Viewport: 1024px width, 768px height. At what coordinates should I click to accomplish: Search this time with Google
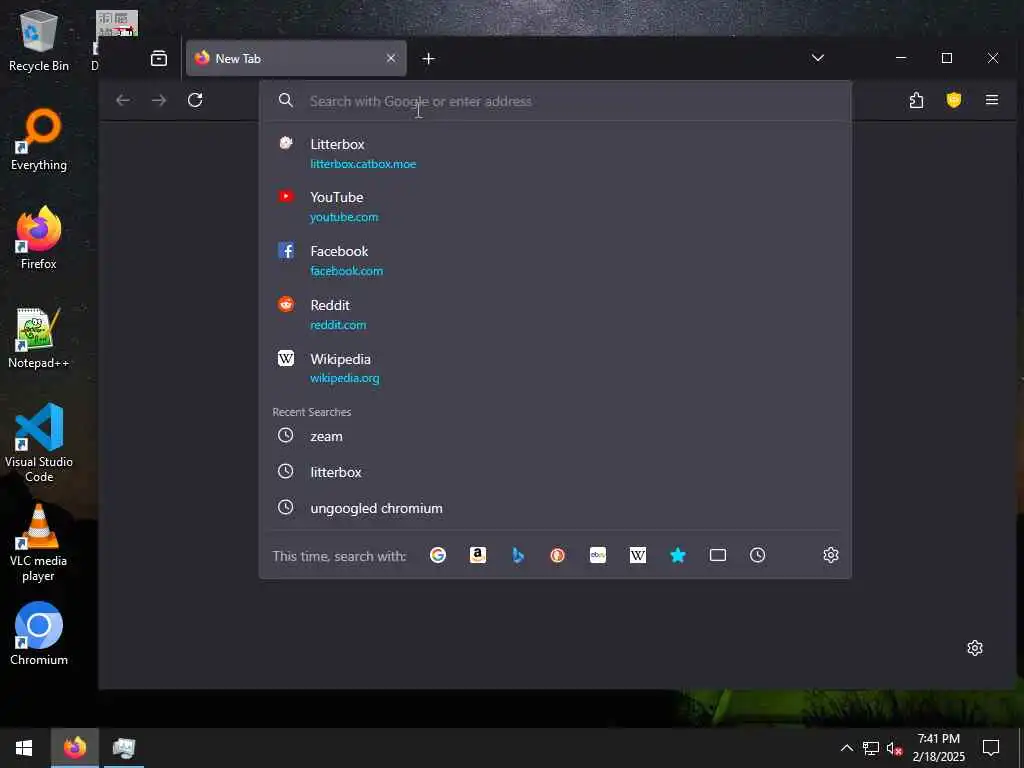pyautogui.click(x=438, y=555)
